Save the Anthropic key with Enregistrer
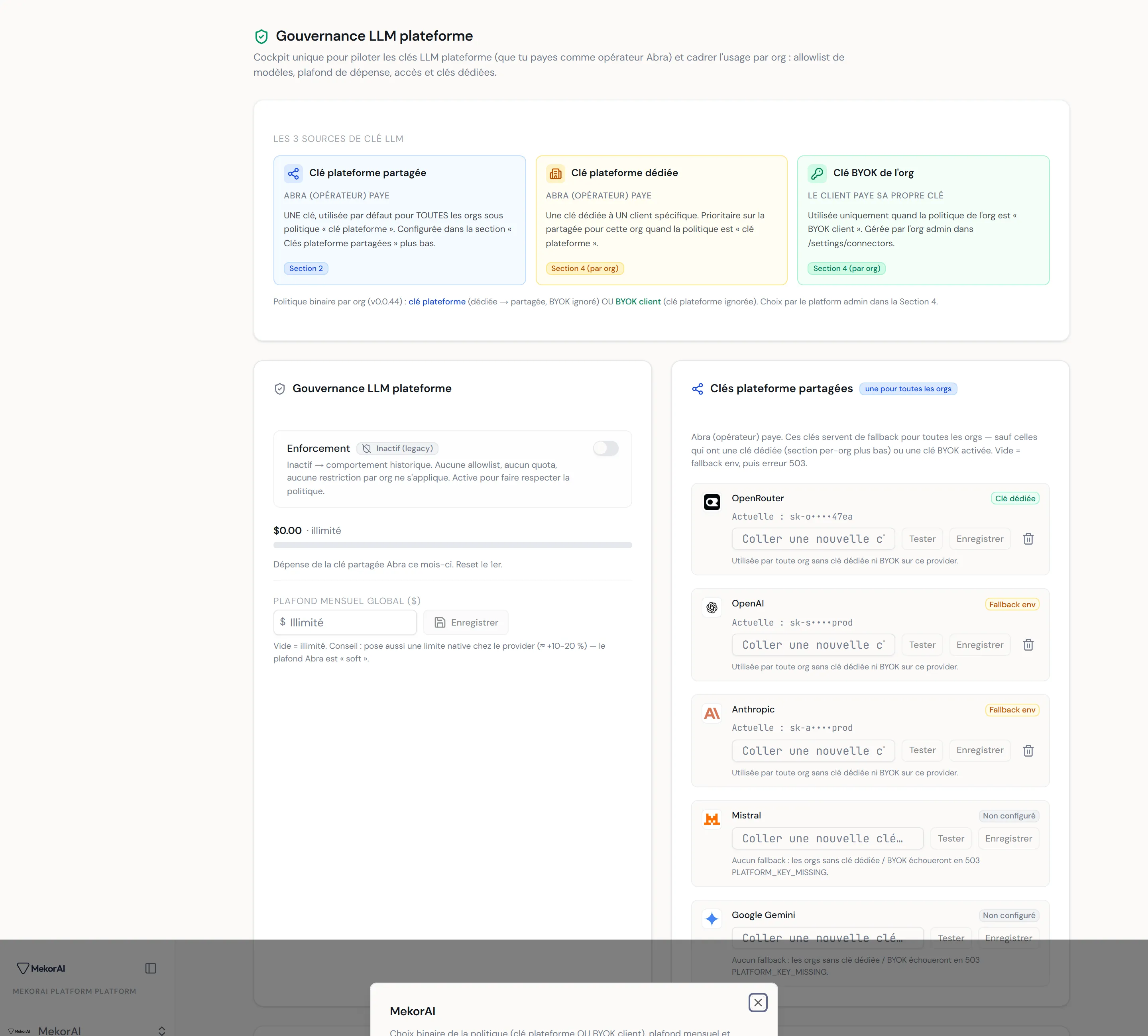 [x=980, y=750]
